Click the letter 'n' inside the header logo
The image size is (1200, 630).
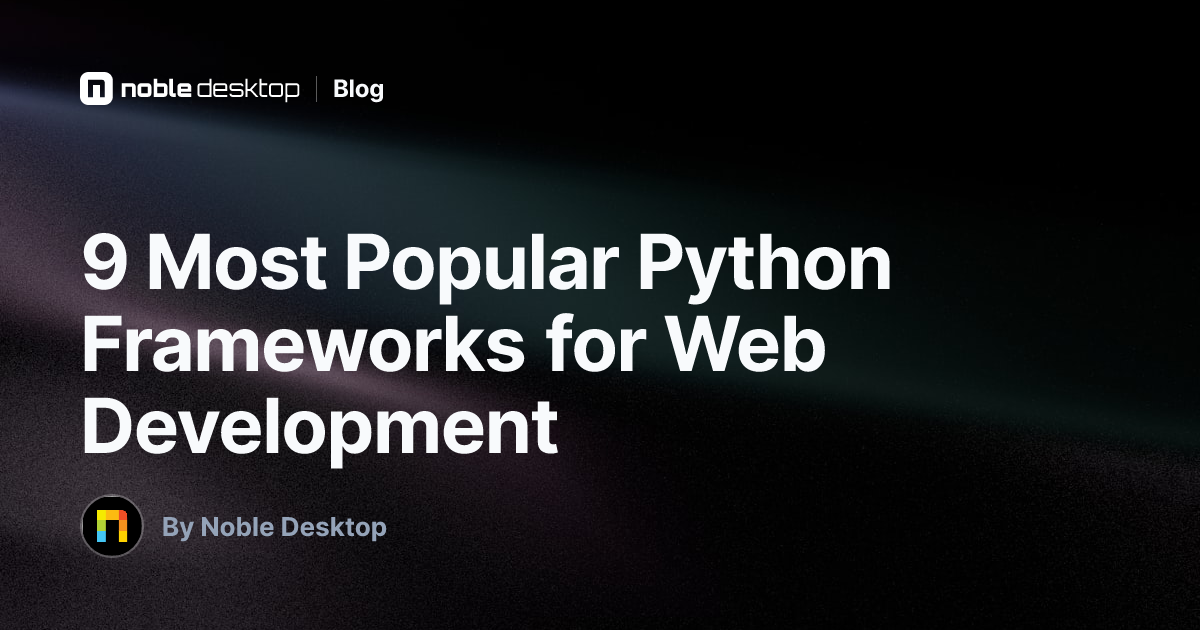coord(96,89)
